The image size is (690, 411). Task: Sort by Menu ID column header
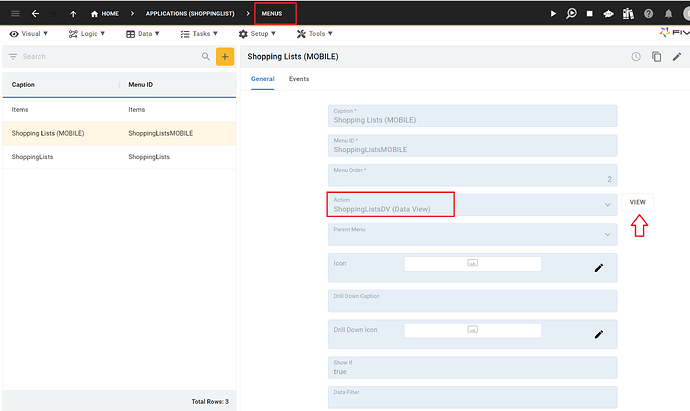(x=140, y=84)
